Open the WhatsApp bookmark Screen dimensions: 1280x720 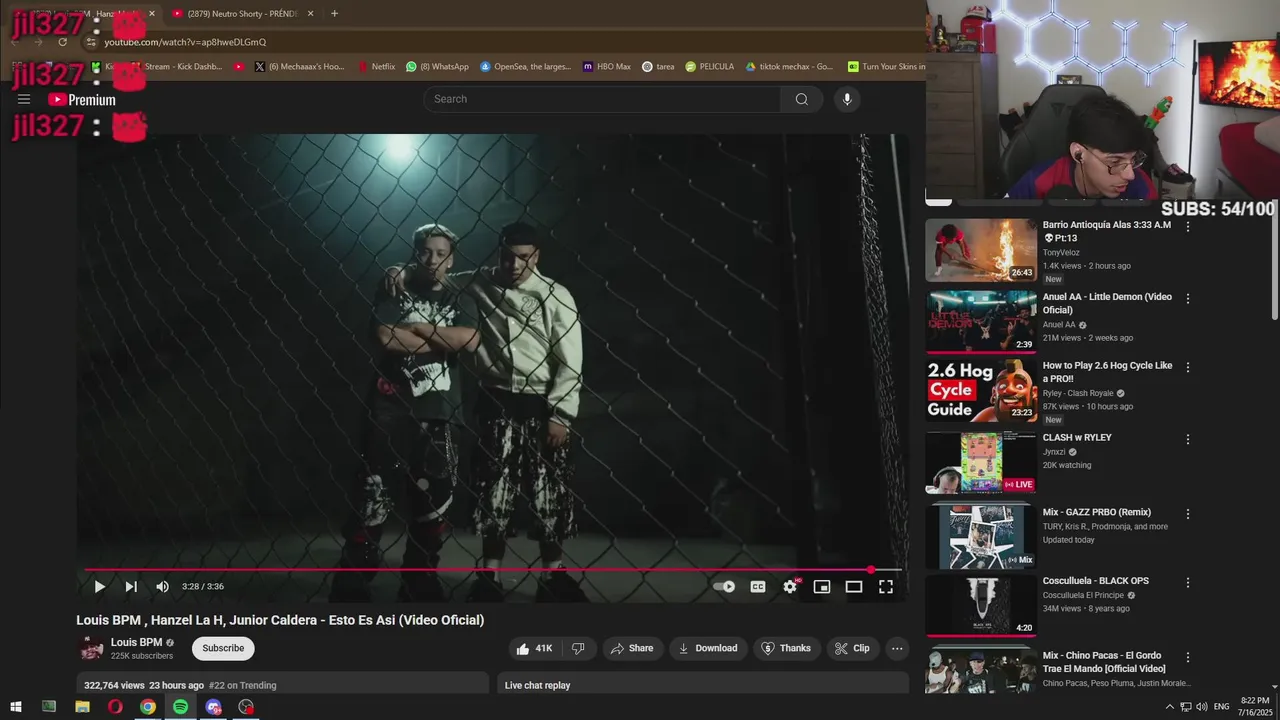tap(437, 67)
